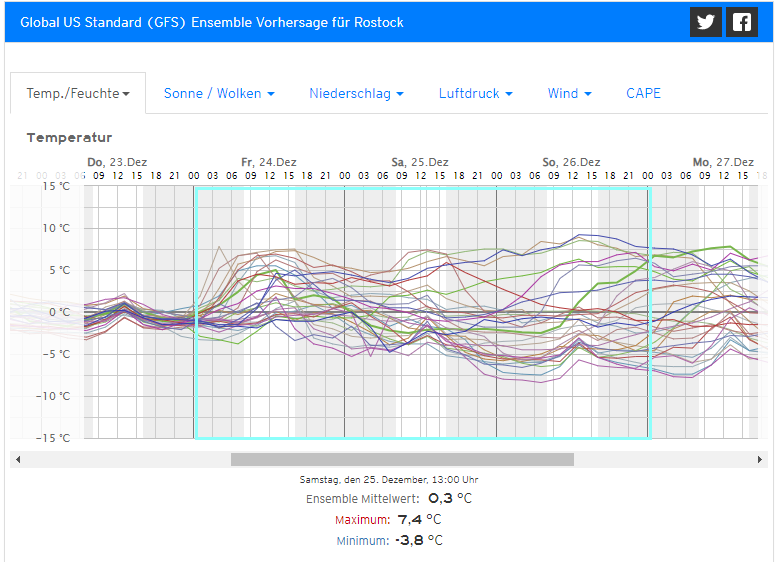Expand the Sonne / Wolken dropdown
This screenshot has height=562, width=777.
[x=219, y=93]
